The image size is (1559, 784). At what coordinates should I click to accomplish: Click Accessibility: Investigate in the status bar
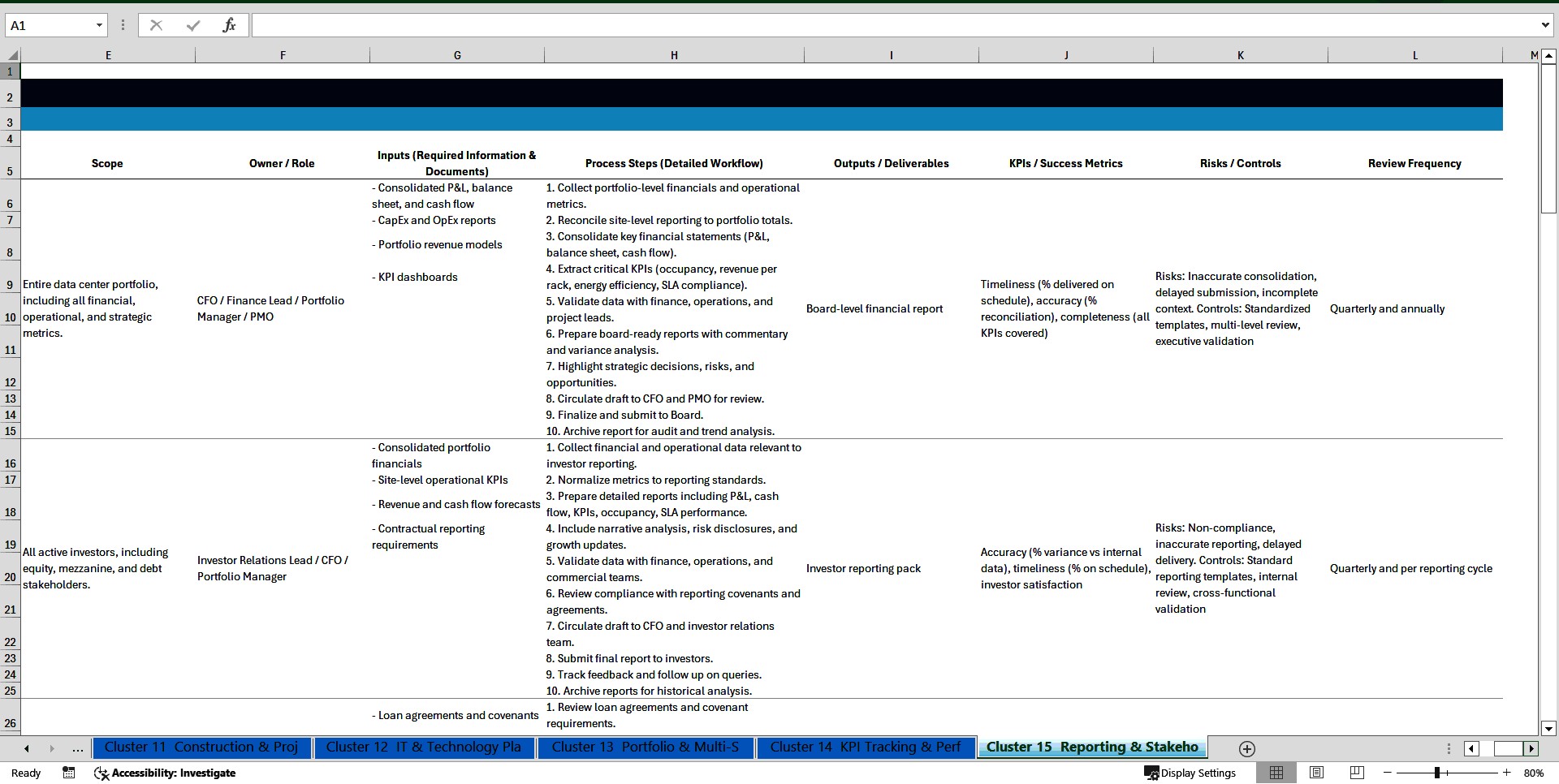165,773
